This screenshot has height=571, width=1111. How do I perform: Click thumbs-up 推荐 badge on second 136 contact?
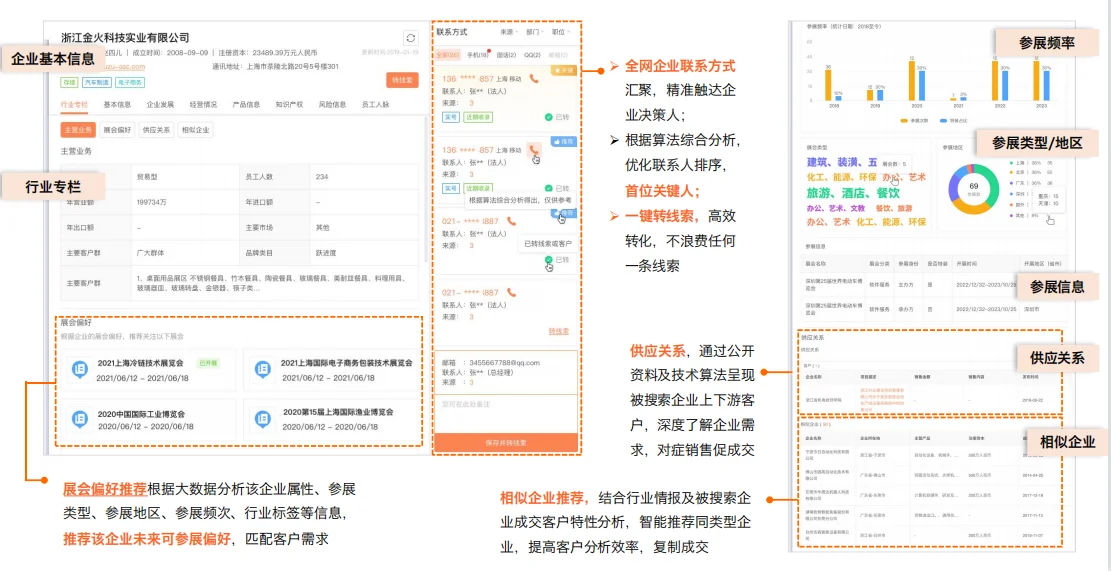563,141
